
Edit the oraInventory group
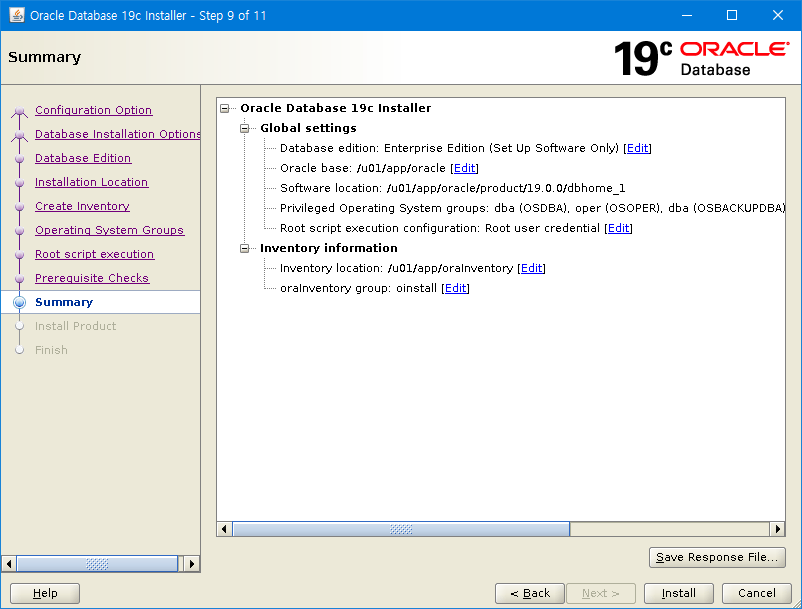pyautogui.click(x=455, y=288)
